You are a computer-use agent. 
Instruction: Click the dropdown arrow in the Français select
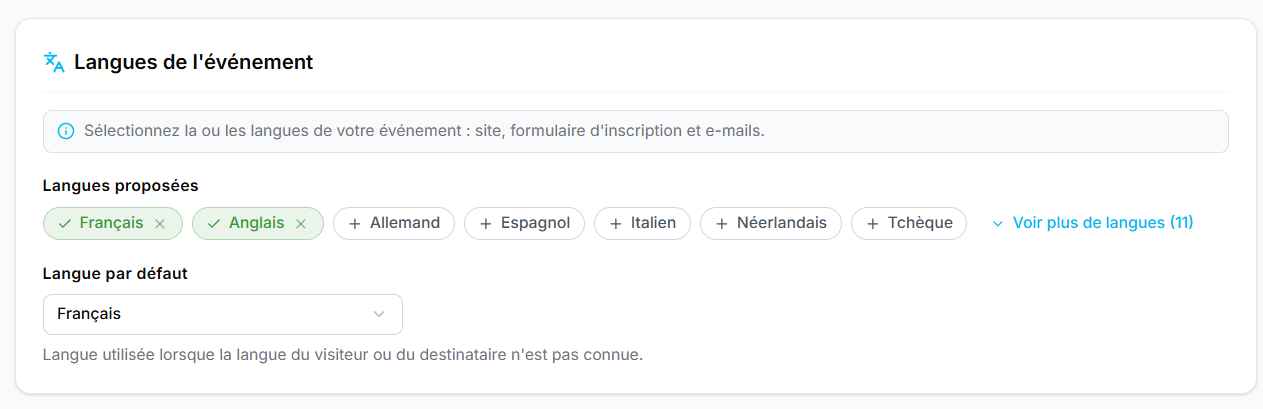click(379, 314)
